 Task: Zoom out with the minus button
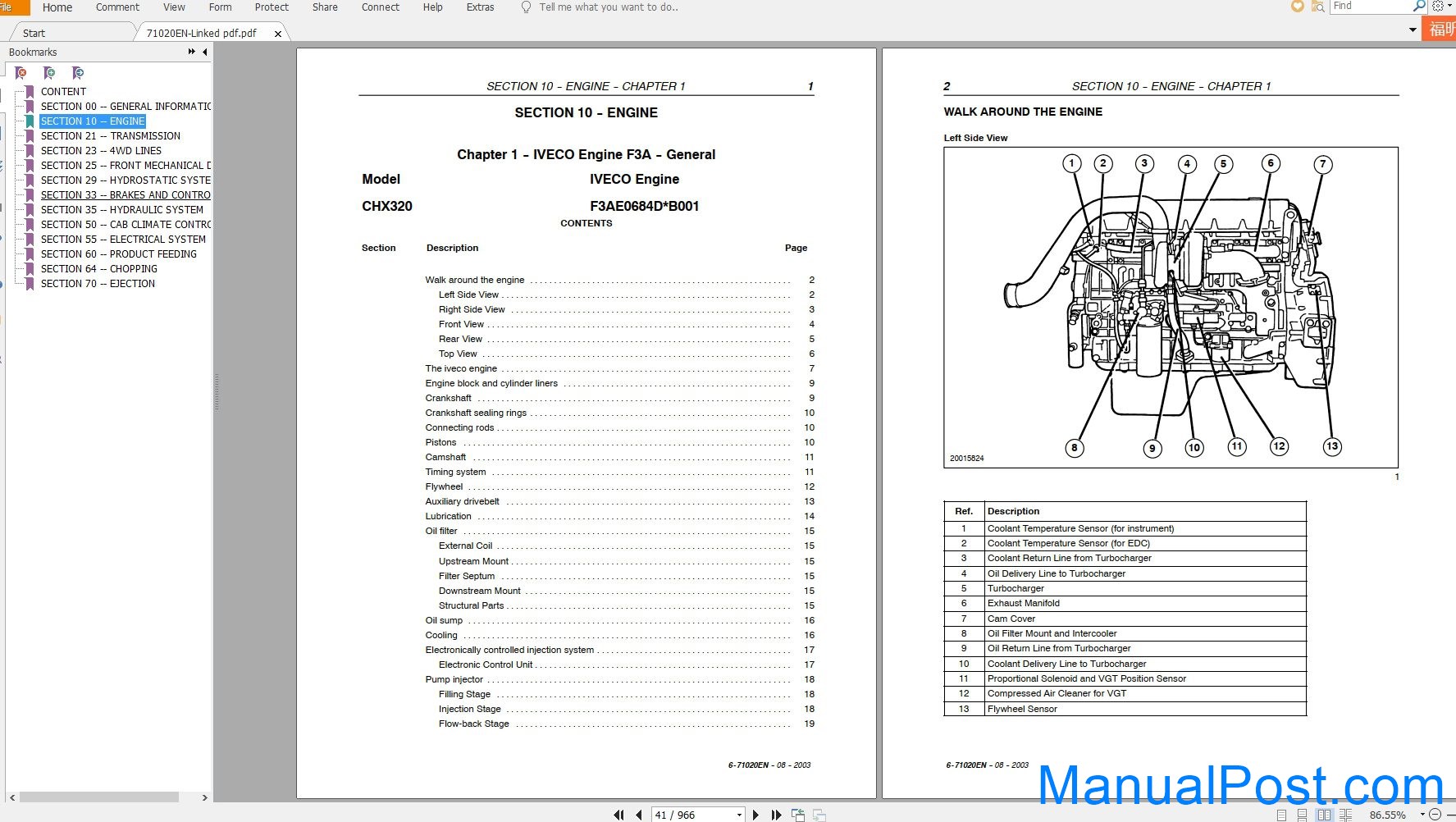[1435, 815]
